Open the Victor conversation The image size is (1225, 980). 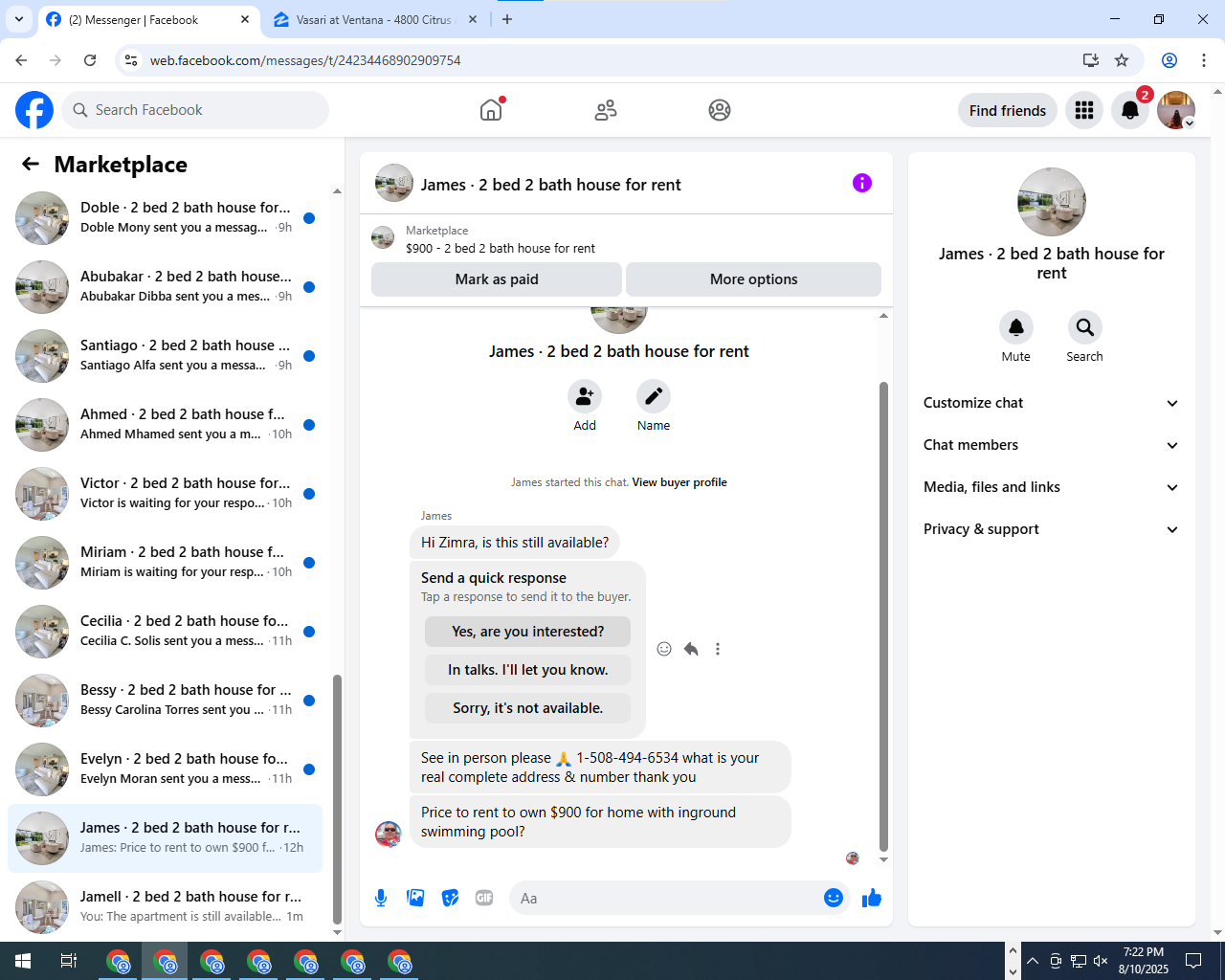[165, 494]
